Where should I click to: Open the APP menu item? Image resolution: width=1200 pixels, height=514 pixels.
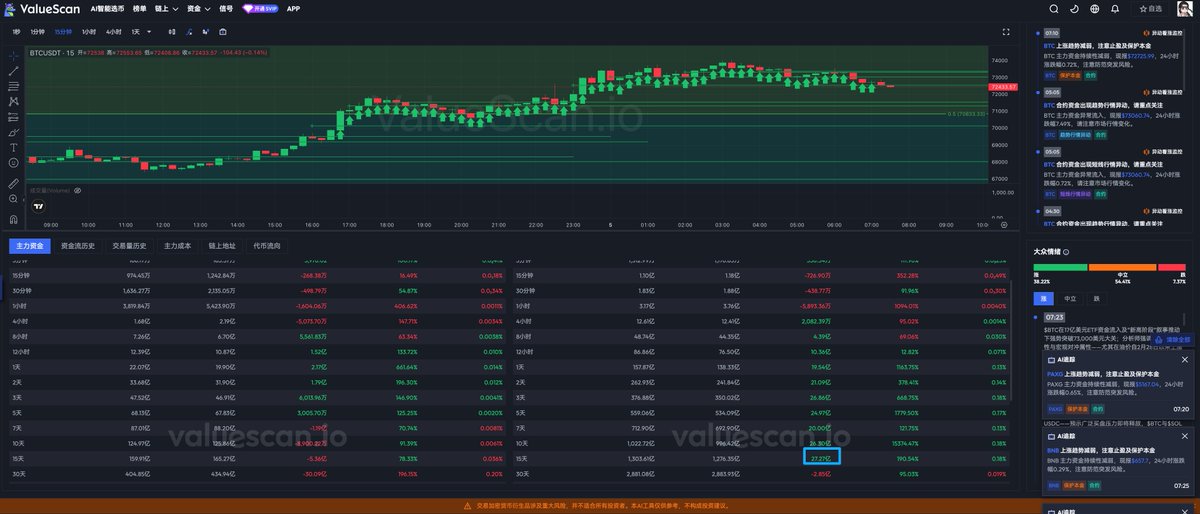pyautogui.click(x=293, y=8)
